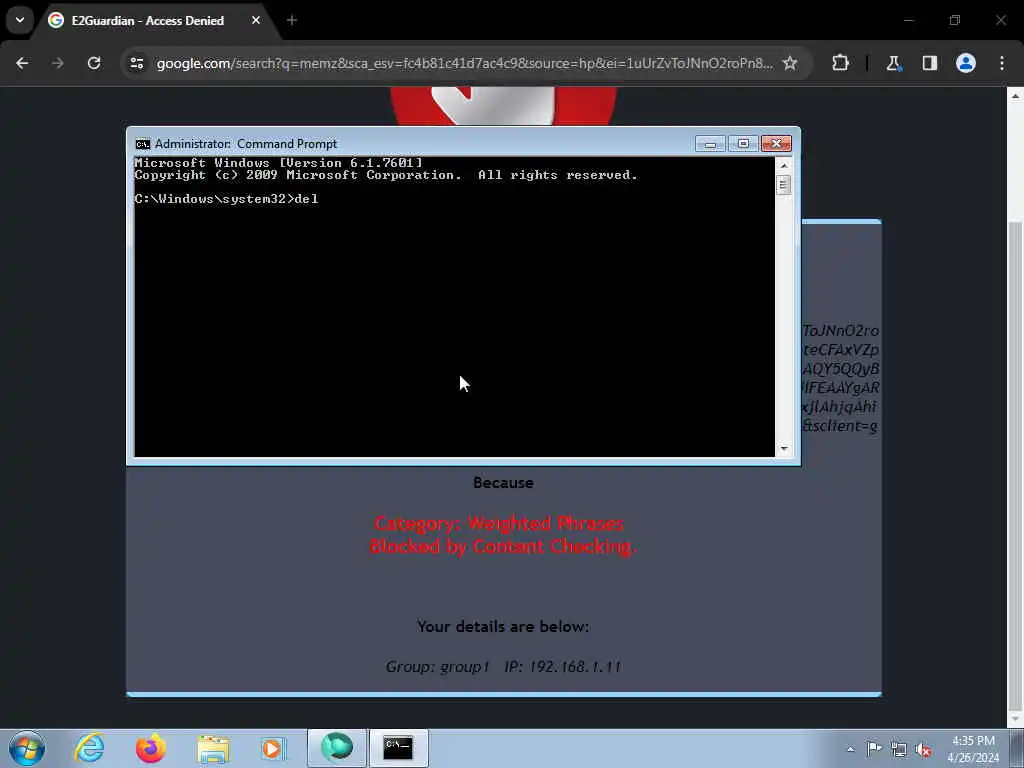
Task: Click the 'IP: 192.168.1.11' text
Action: (562, 667)
